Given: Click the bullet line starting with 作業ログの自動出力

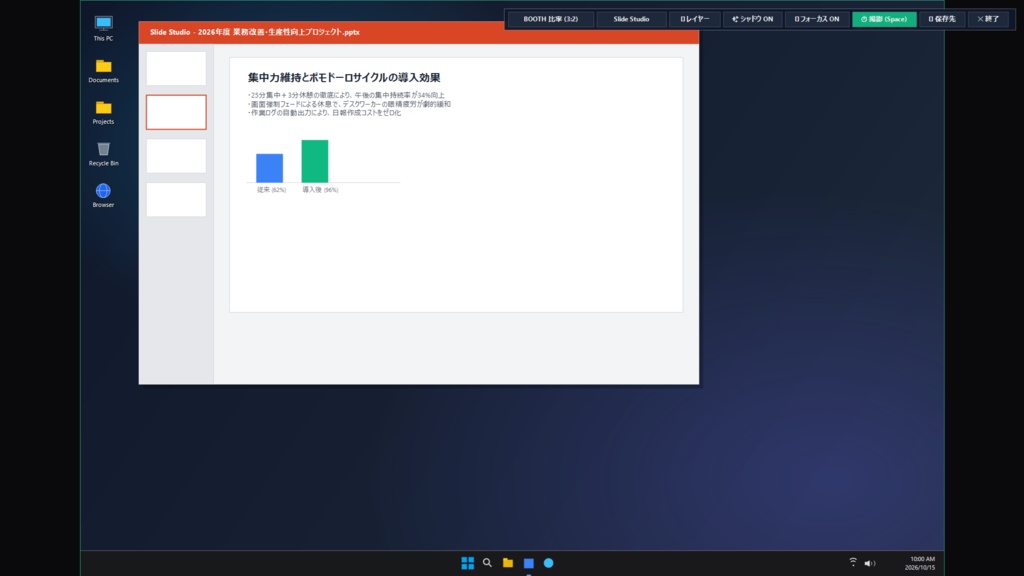Looking at the screenshot, I should point(325,112).
